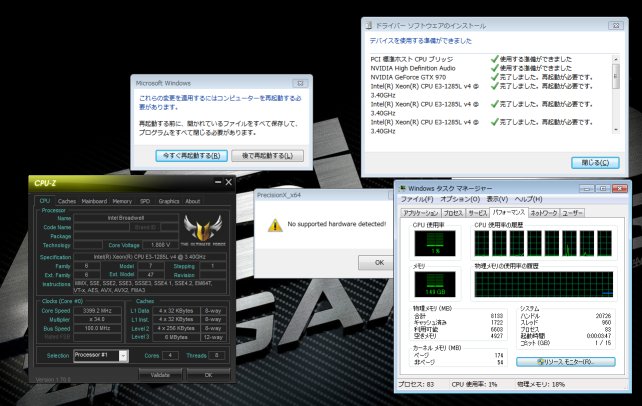Click the Close (C) button in driver install window

pos(595,162)
